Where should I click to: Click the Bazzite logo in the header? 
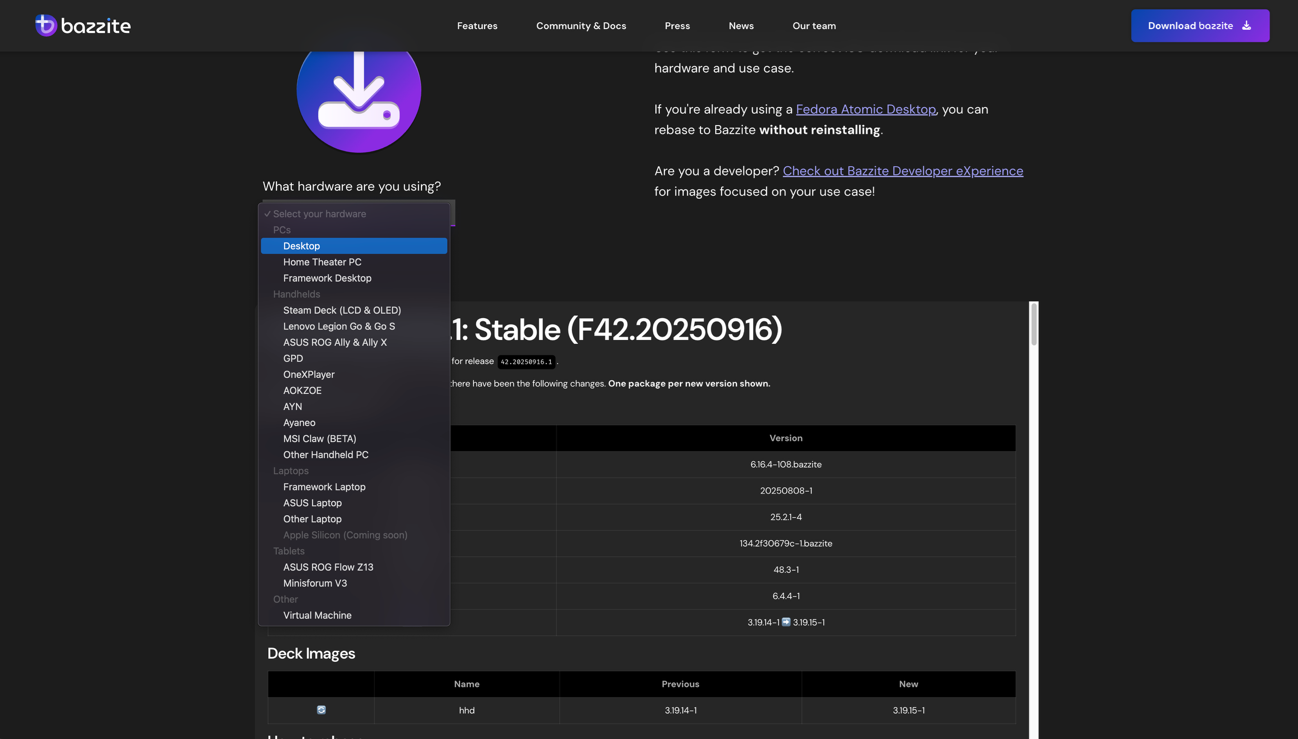click(83, 25)
